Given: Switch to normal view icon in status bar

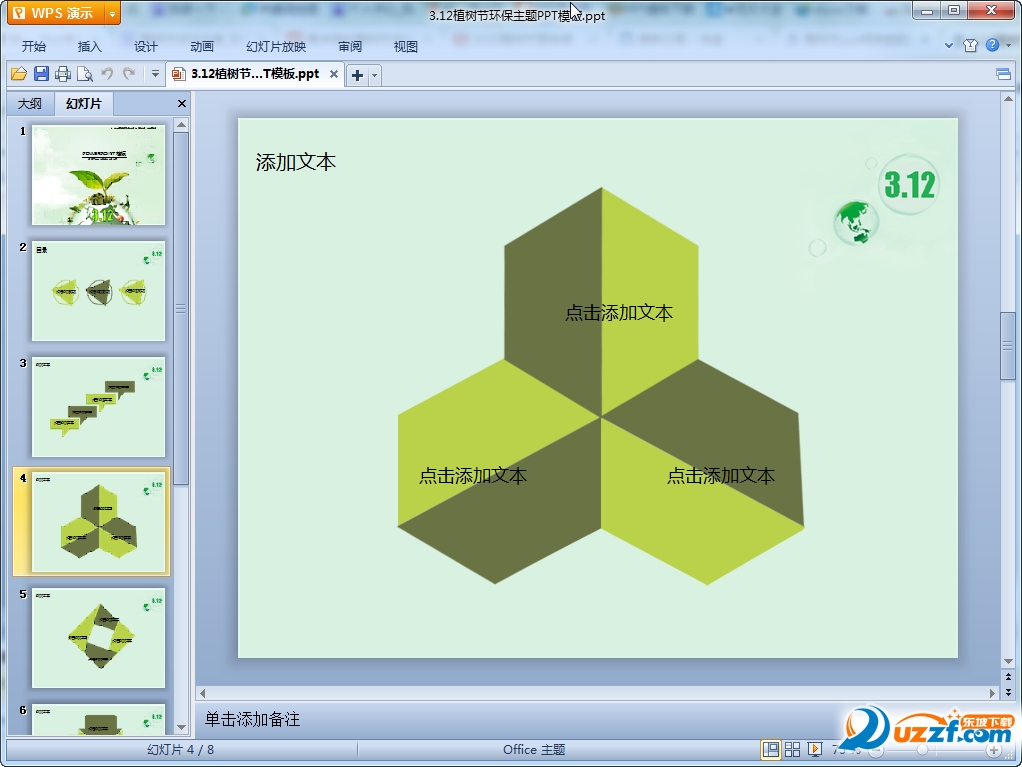Looking at the screenshot, I should point(770,749).
